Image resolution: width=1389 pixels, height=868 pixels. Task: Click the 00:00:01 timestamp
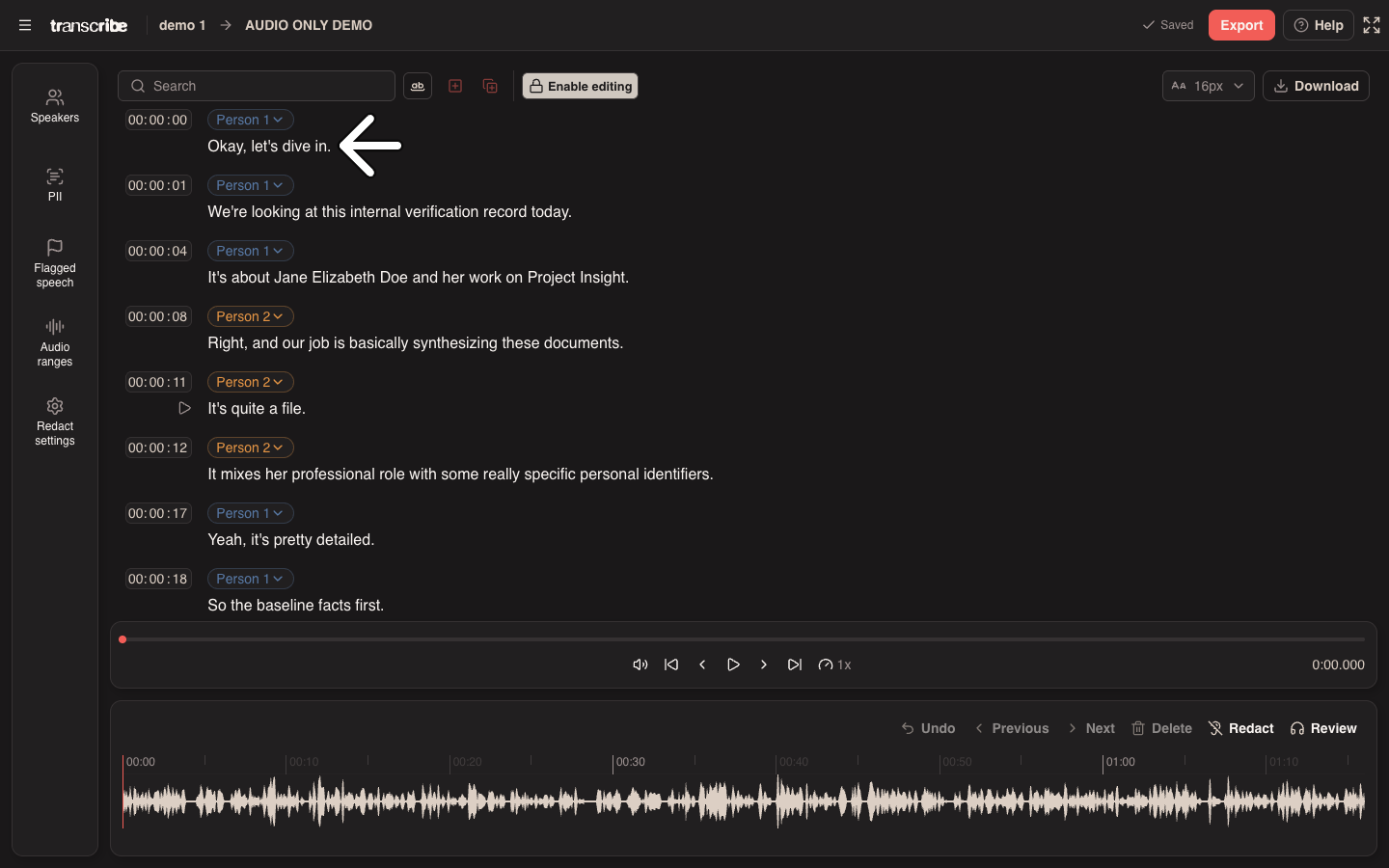[158, 185]
